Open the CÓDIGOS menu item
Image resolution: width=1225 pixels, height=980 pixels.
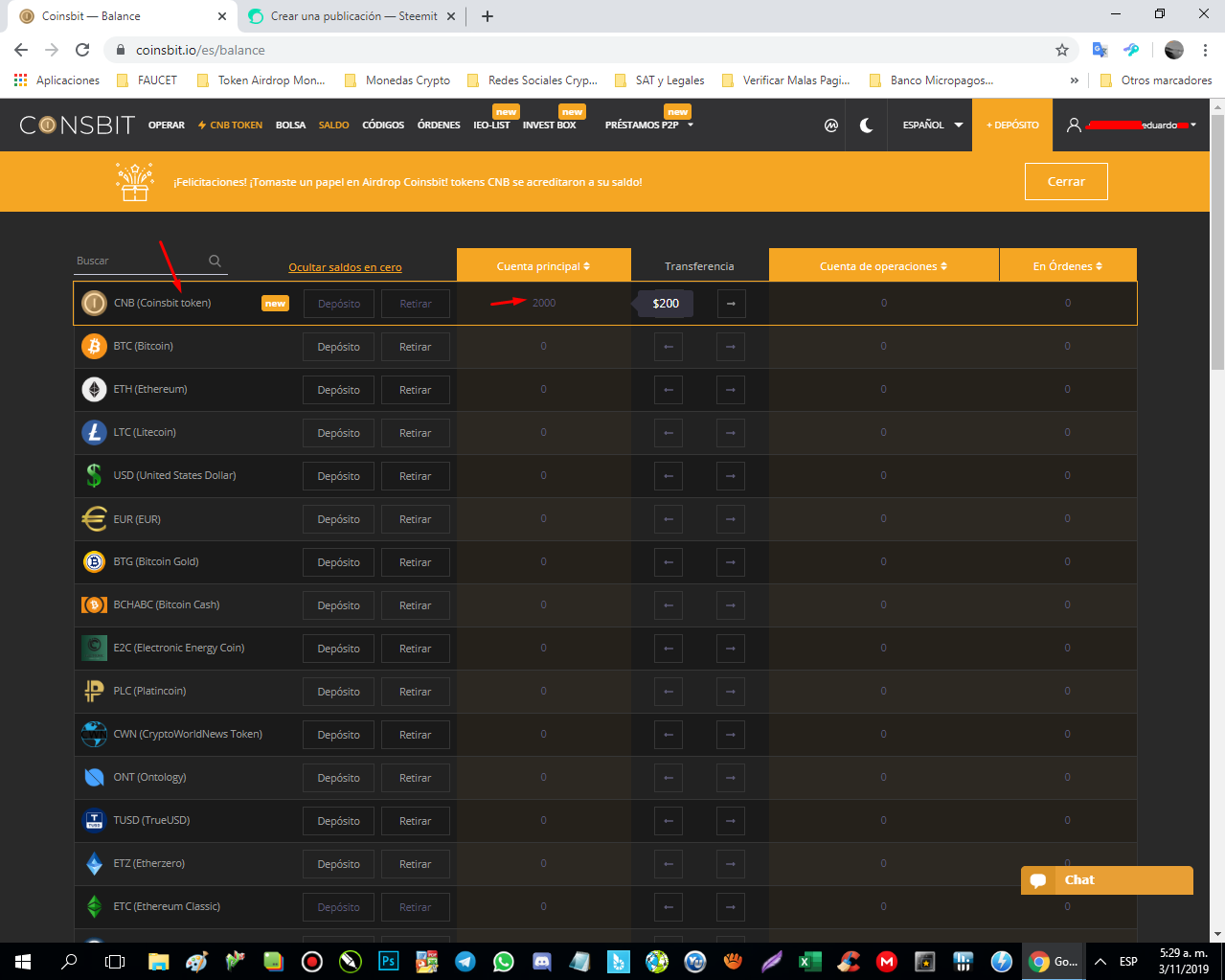coord(383,125)
